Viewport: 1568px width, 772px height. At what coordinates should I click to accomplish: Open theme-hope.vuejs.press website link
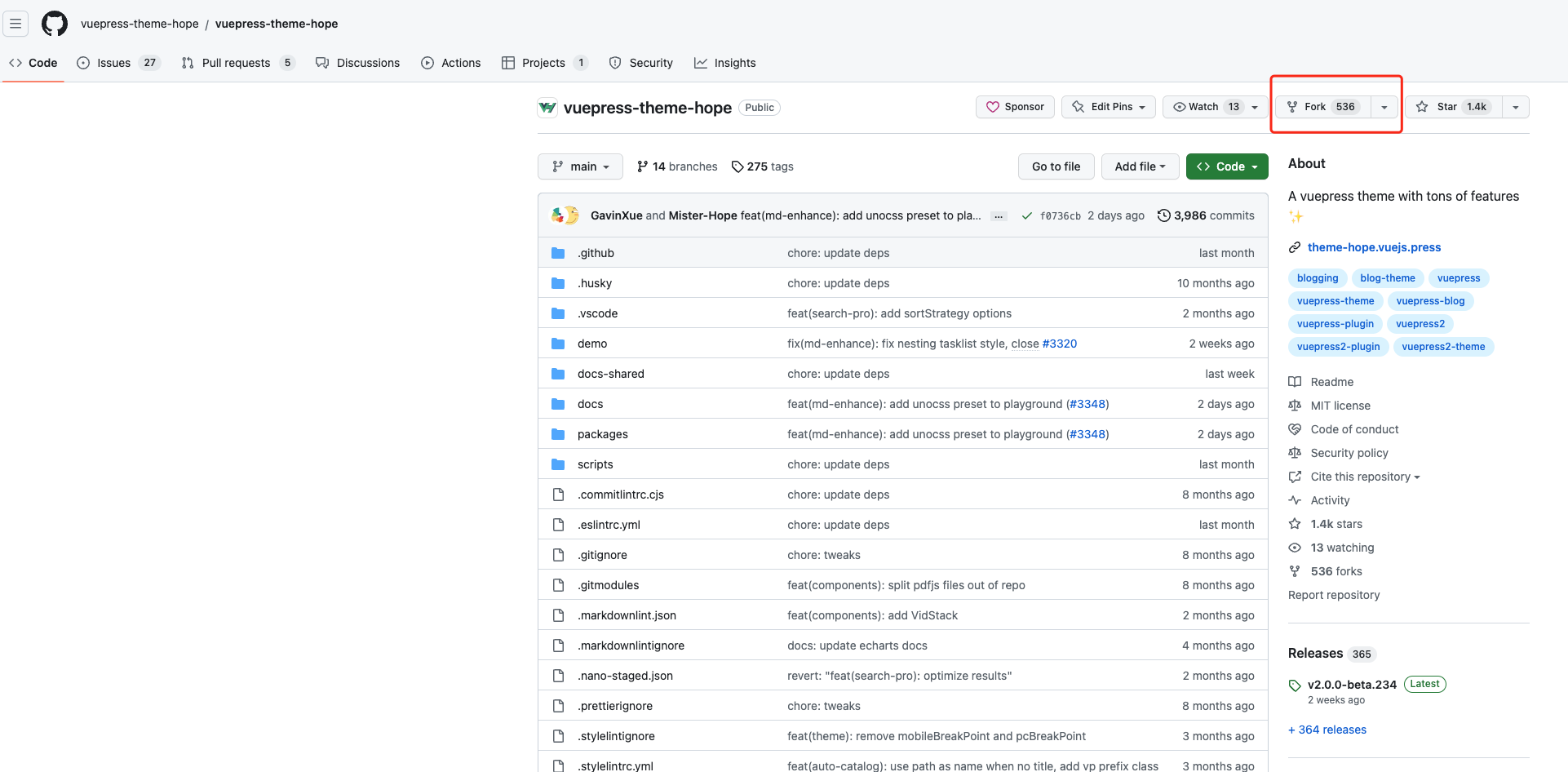(x=1374, y=247)
